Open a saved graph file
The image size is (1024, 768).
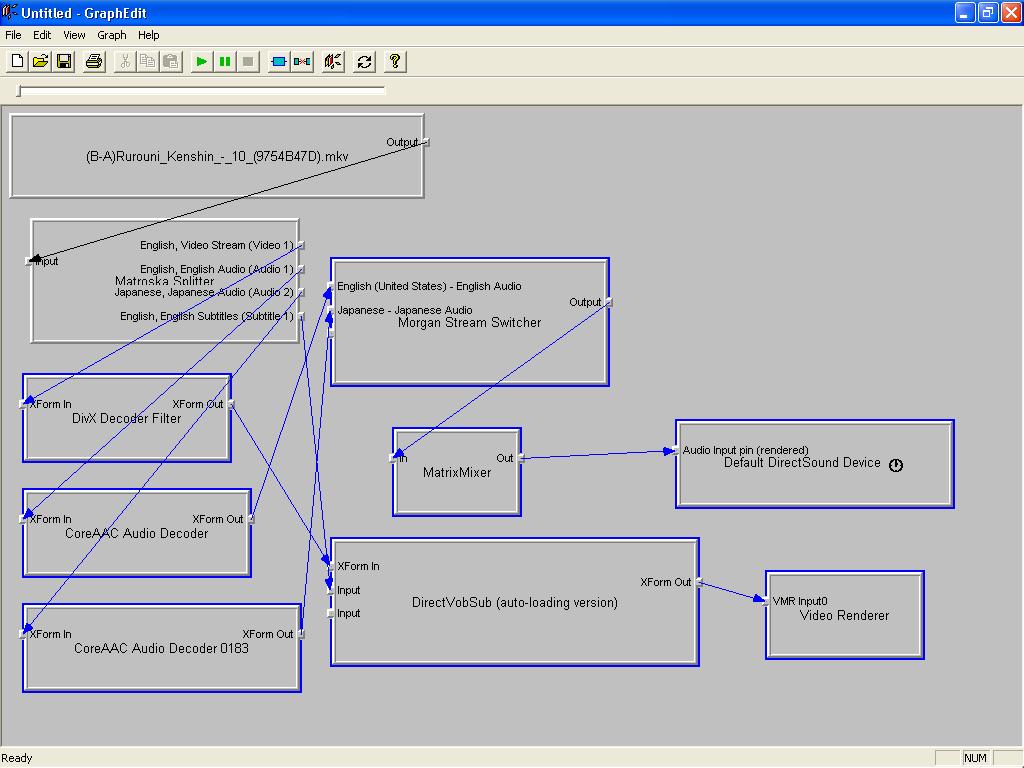coord(40,61)
